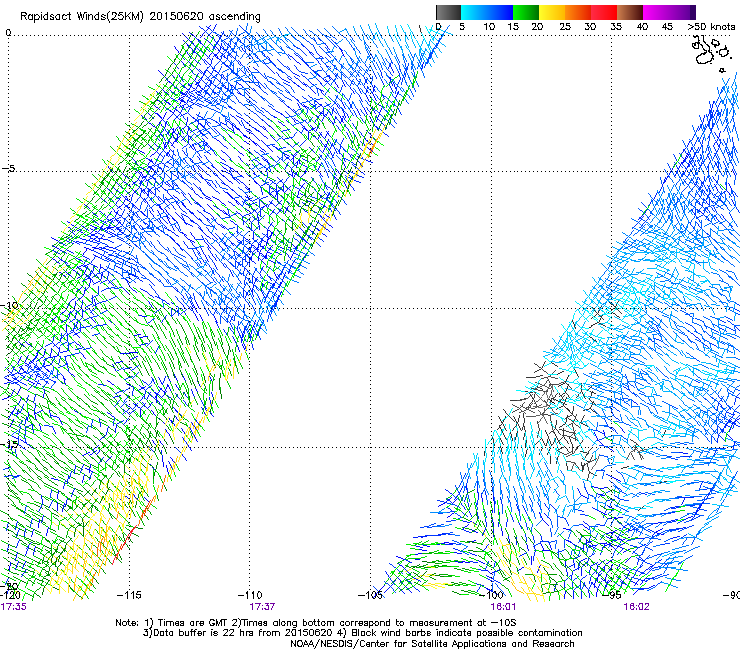Click the '-15' latitude axis label

(9, 445)
